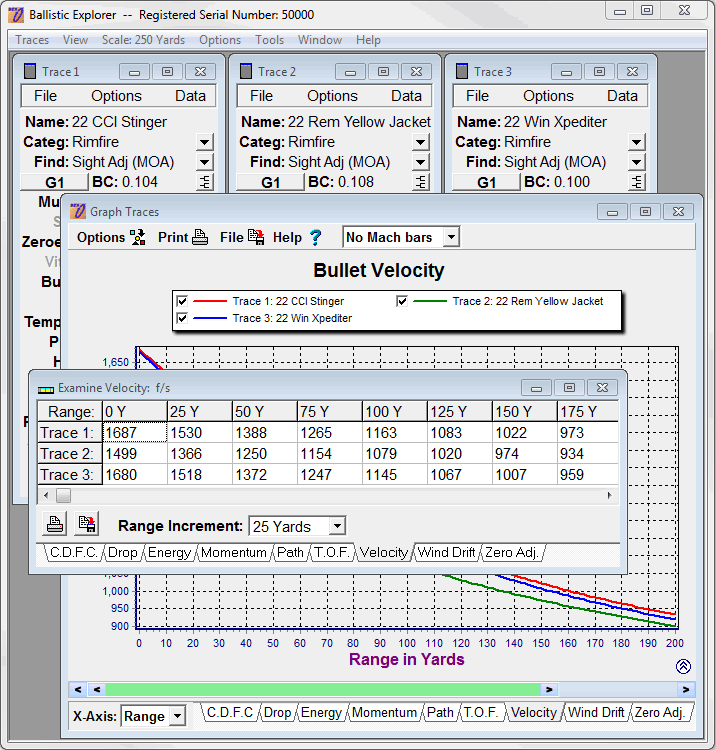Open the Tools menu in main menu bar
The height and width of the screenshot is (750, 716).
tap(269, 40)
